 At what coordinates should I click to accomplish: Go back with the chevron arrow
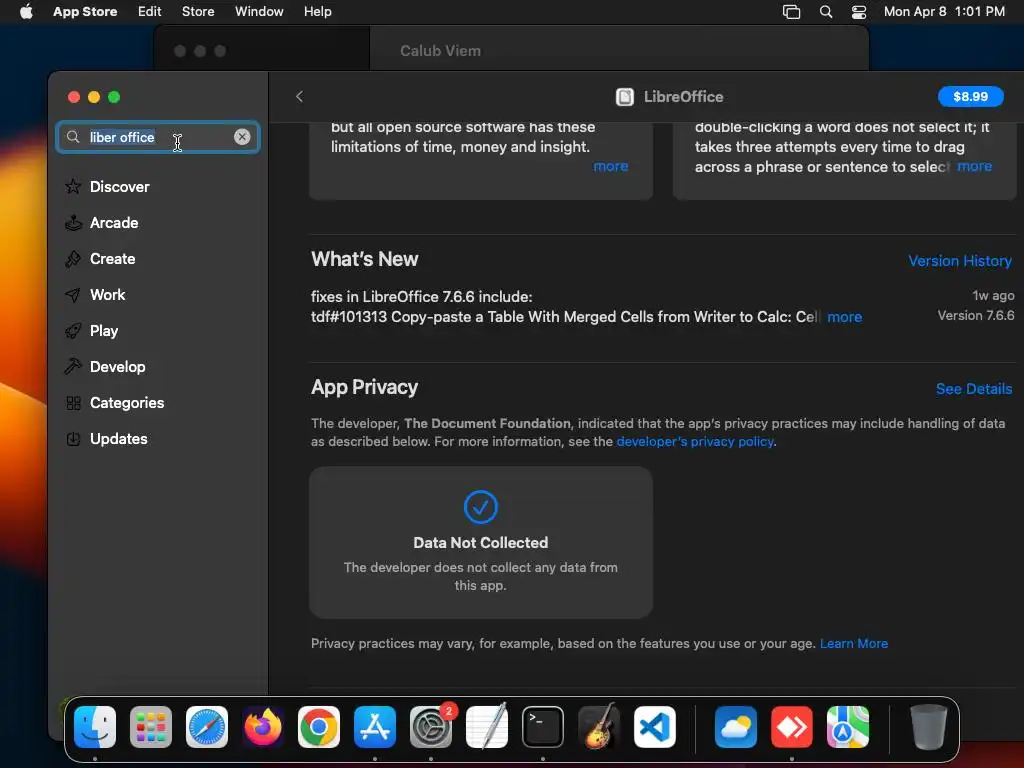(x=299, y=97)
